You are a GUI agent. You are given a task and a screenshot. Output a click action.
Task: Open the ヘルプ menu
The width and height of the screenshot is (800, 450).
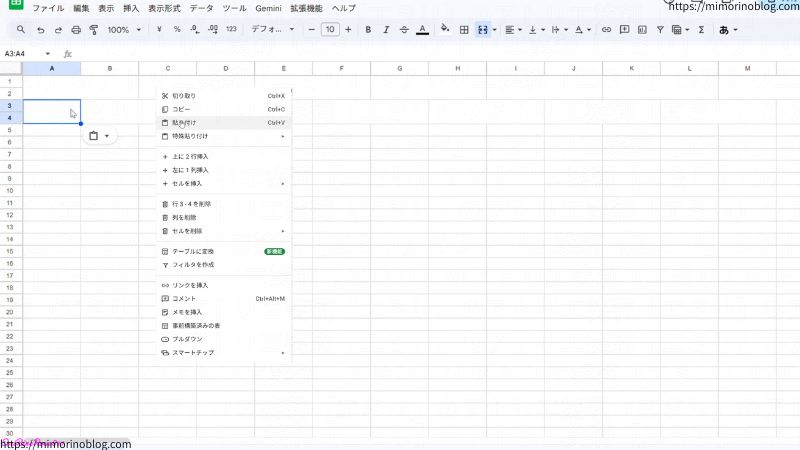tap(343, 8)
